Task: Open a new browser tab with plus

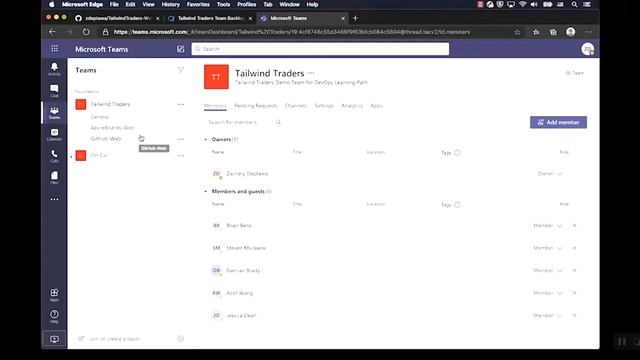Action: (355, 18)
